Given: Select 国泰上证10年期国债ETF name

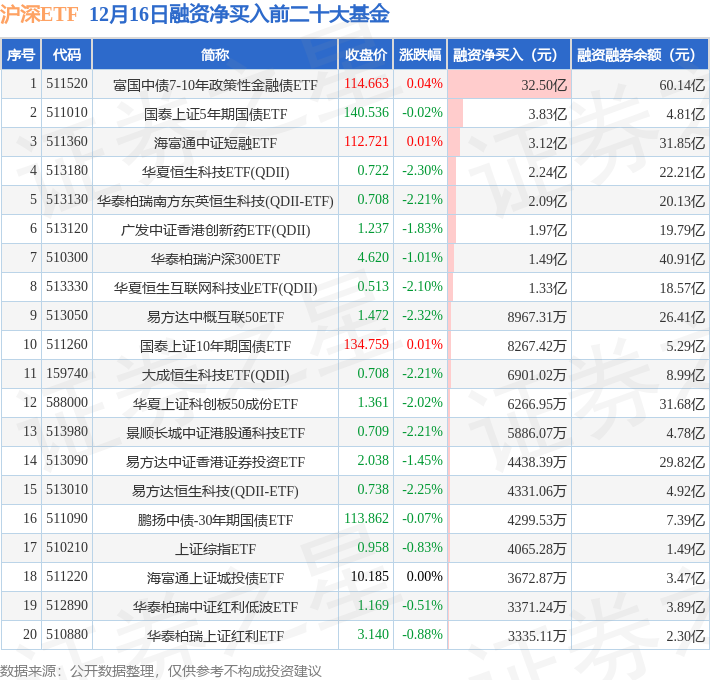Looking at the screenshot, I should [x=215, y=346].
